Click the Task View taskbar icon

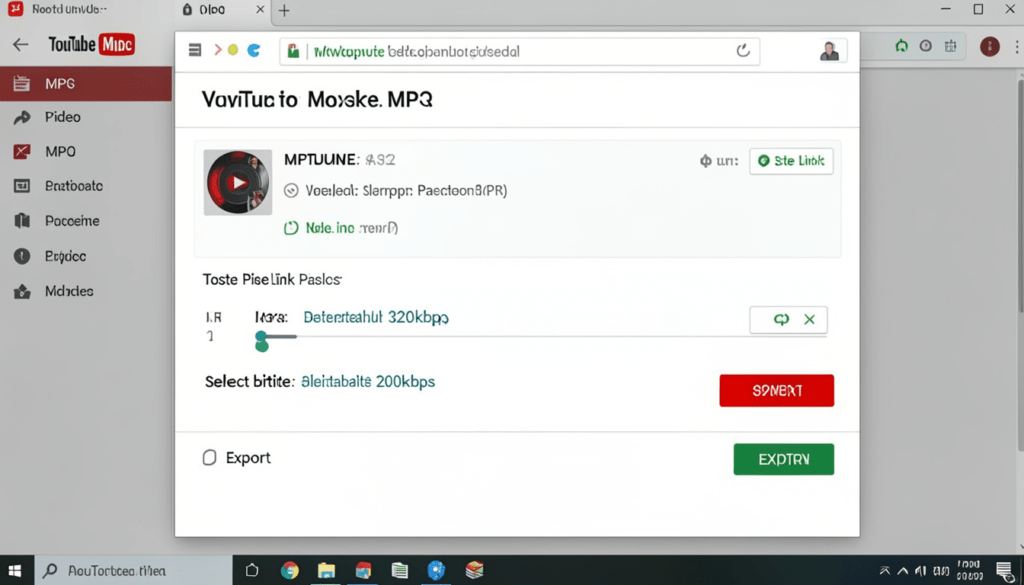click(252, 571)
